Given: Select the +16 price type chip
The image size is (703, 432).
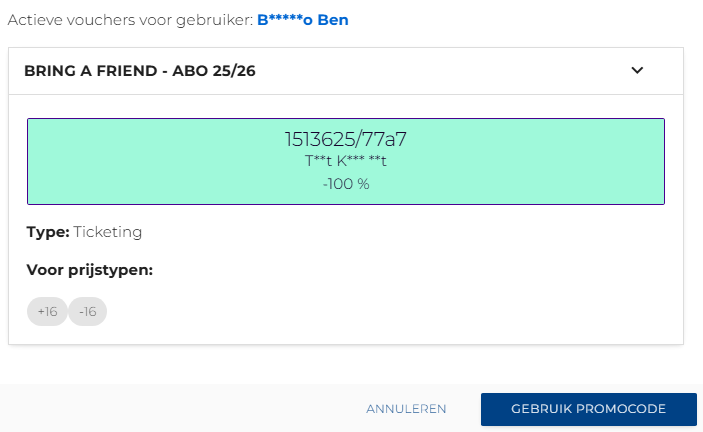Looking at the screenshot, I should [47, 311].
